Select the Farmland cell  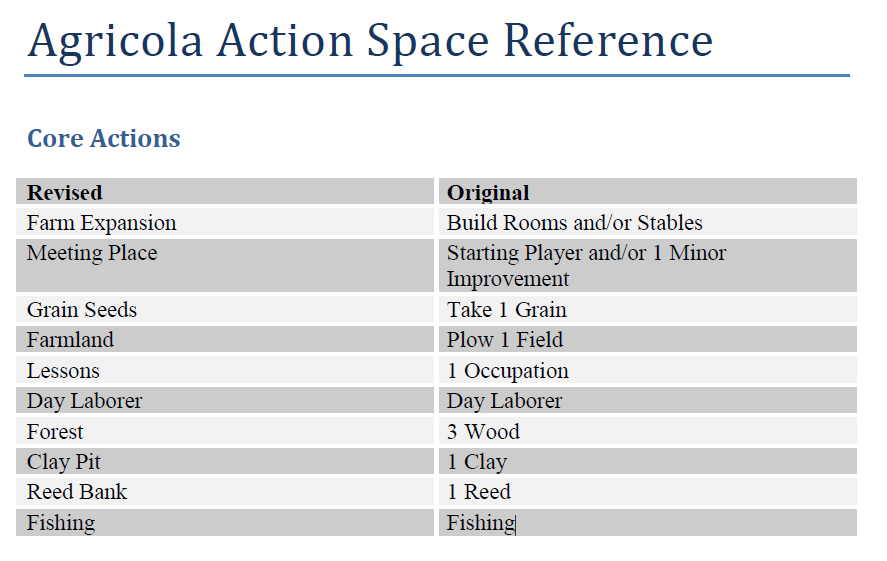click(225, 339)
